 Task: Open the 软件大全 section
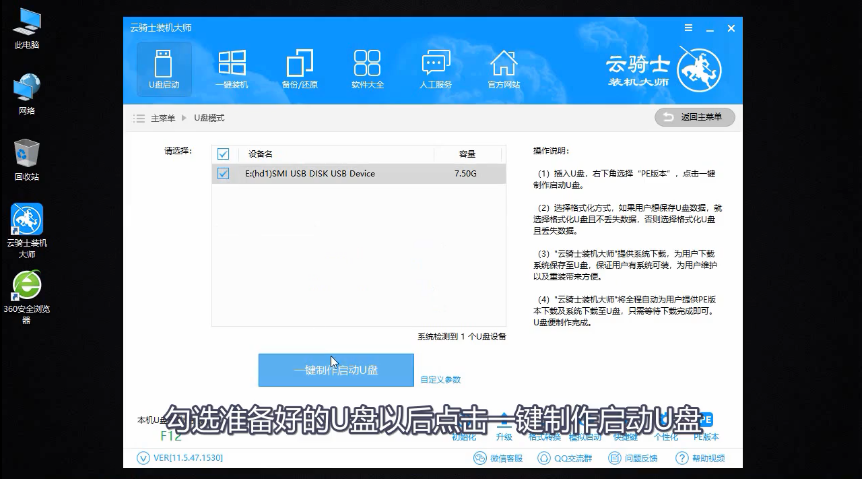point(367,69)
